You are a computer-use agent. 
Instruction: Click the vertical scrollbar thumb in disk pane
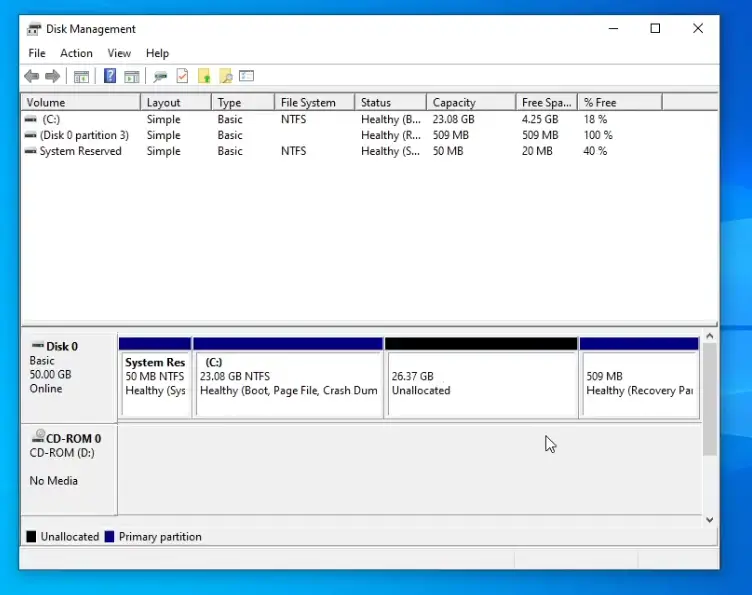[710, 399]
